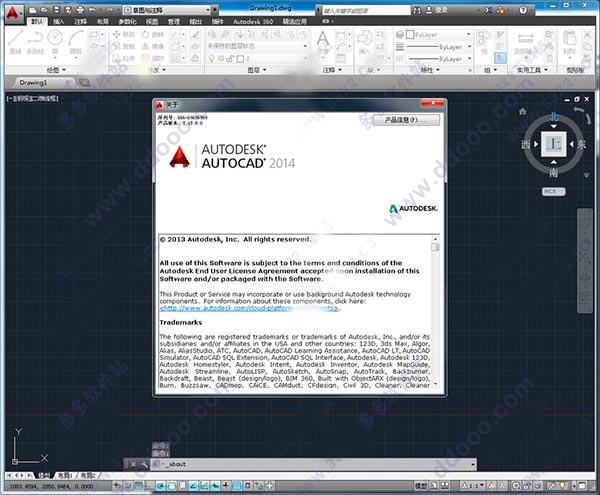Open the AutoCAD application menu logo

[x=13, y=13]
